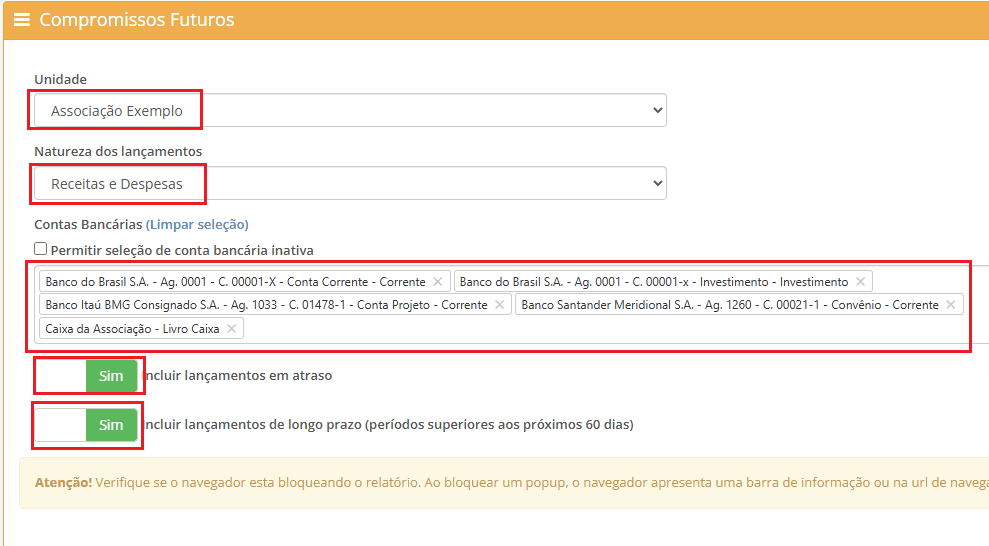Click the Atenção! warning message text
Viewport: 989px width, 546px height.
pyautogui.click(x=512, y=482)
